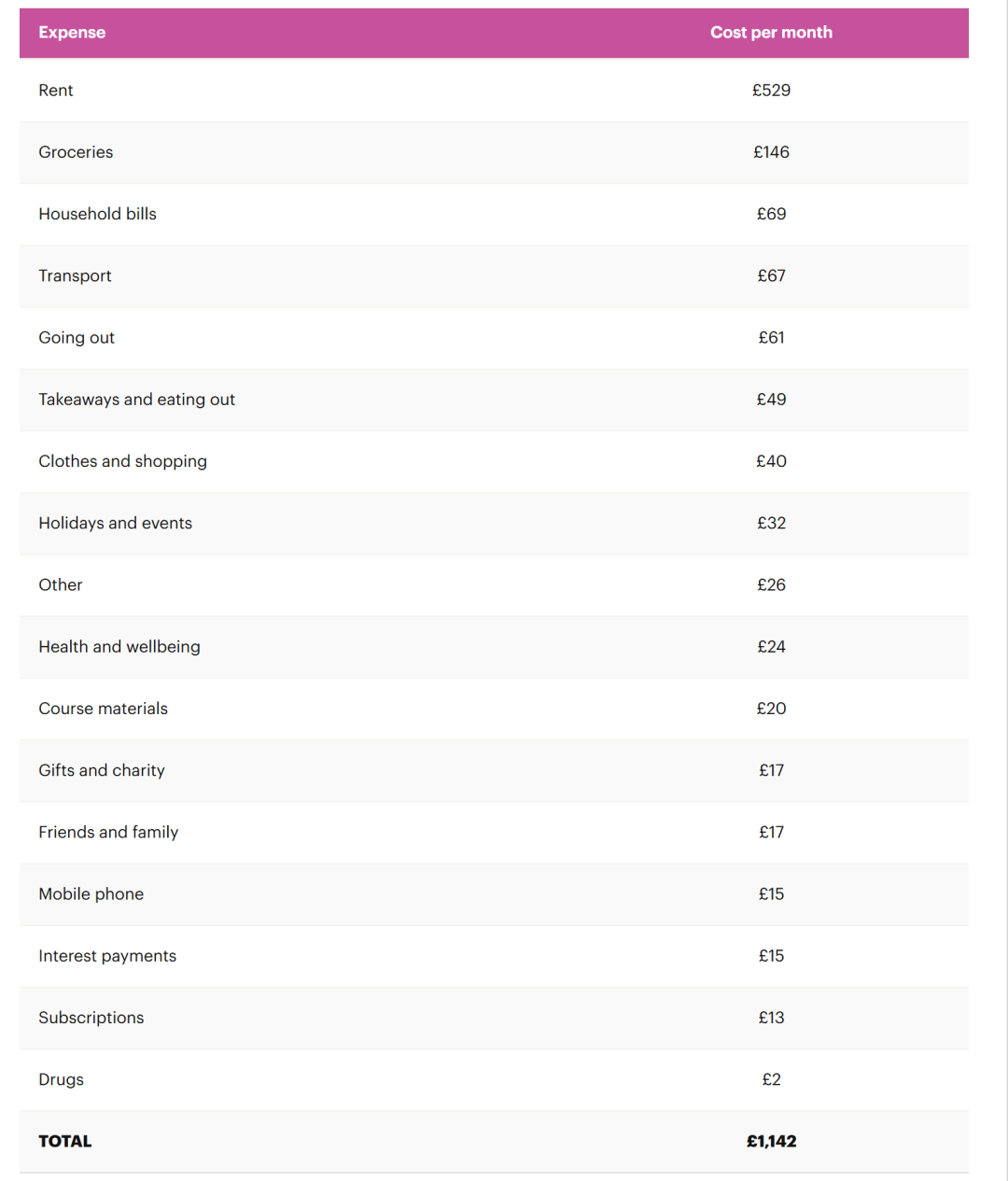1008x1181 pixels.
Task: Click the £1,142 total amount
Action: [771, 1141]
